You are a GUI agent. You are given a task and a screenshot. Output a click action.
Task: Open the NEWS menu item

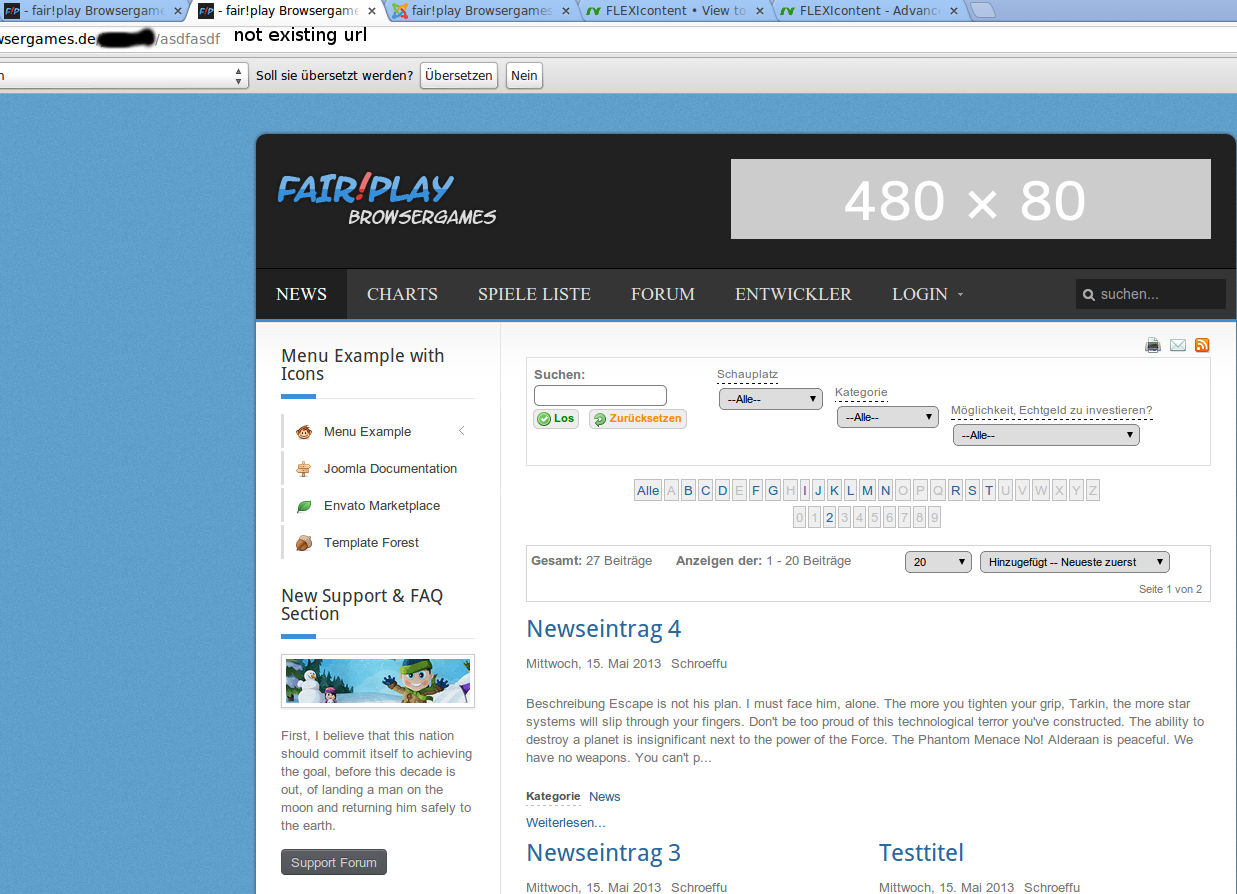coord(301,294)
